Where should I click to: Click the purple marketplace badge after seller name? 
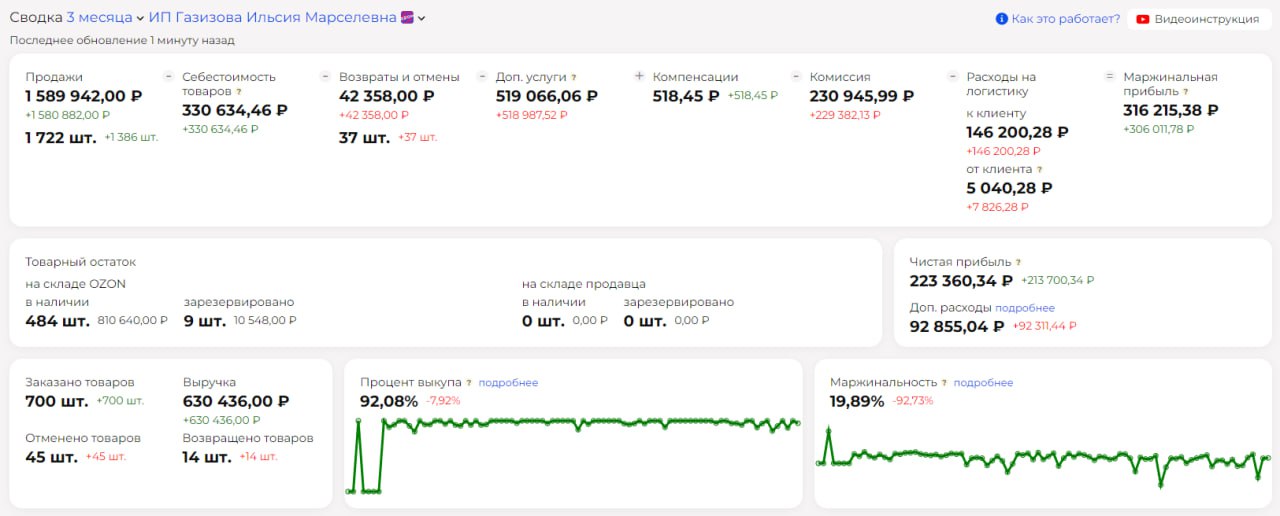click(x=407, y=18)
